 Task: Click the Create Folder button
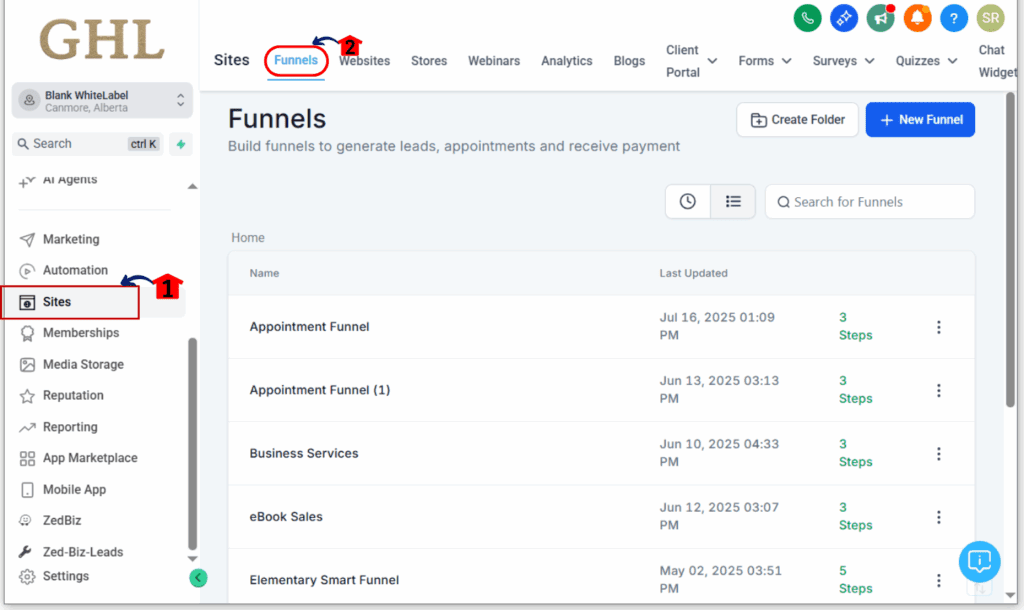797,120
